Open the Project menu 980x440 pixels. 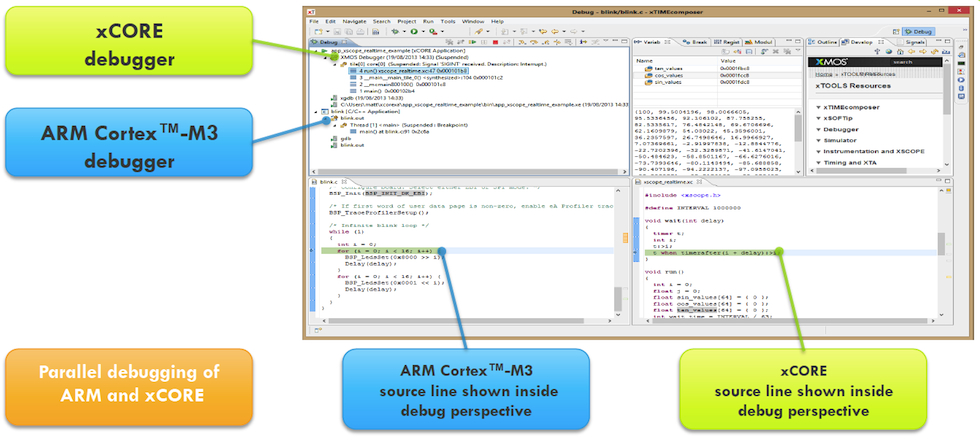click(x=406, y=21)
